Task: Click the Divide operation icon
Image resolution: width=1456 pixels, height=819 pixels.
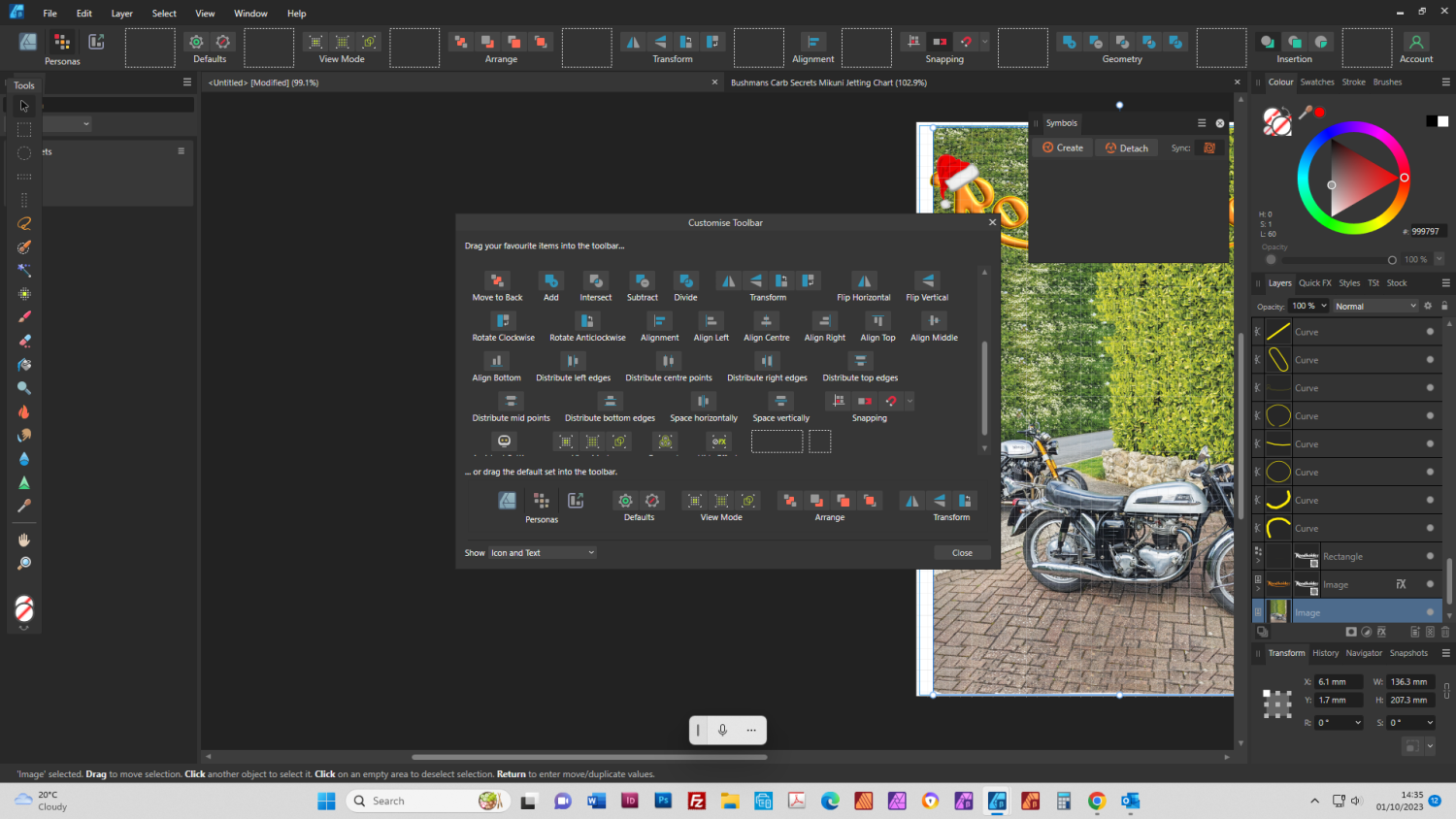Action: tap(685, 280)
